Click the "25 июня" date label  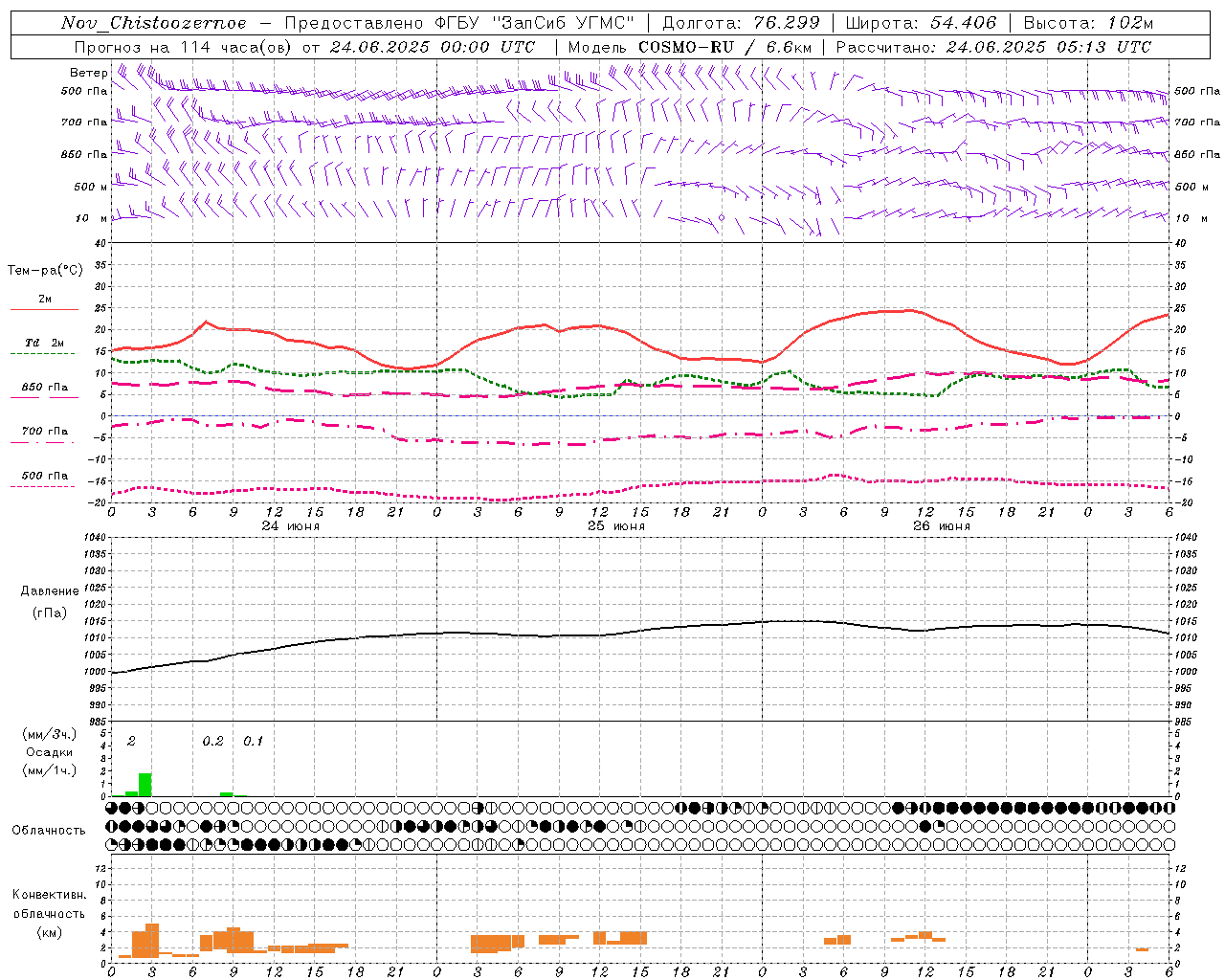[615, 526]
